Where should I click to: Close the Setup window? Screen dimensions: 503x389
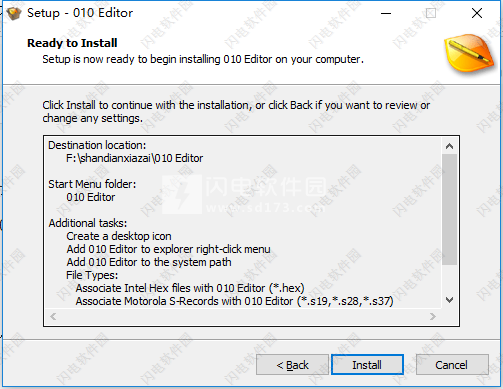coord(477,13)
